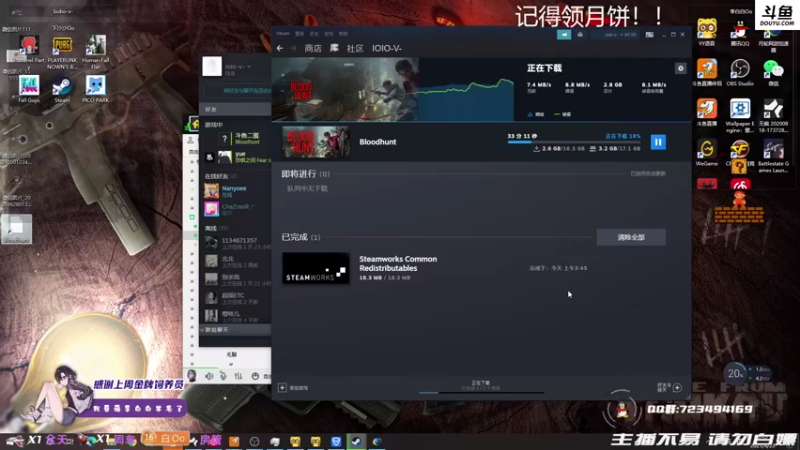Open the PICO PARK desktop icon
Viewport: 800px width, 450px height.
tap(95, 89)
